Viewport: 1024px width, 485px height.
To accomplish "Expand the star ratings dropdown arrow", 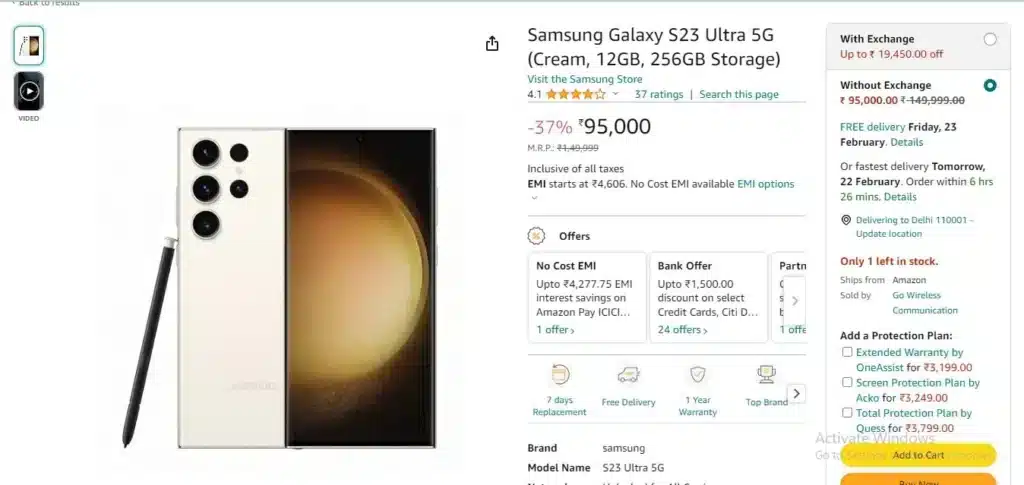I will (x=615, y=94).
